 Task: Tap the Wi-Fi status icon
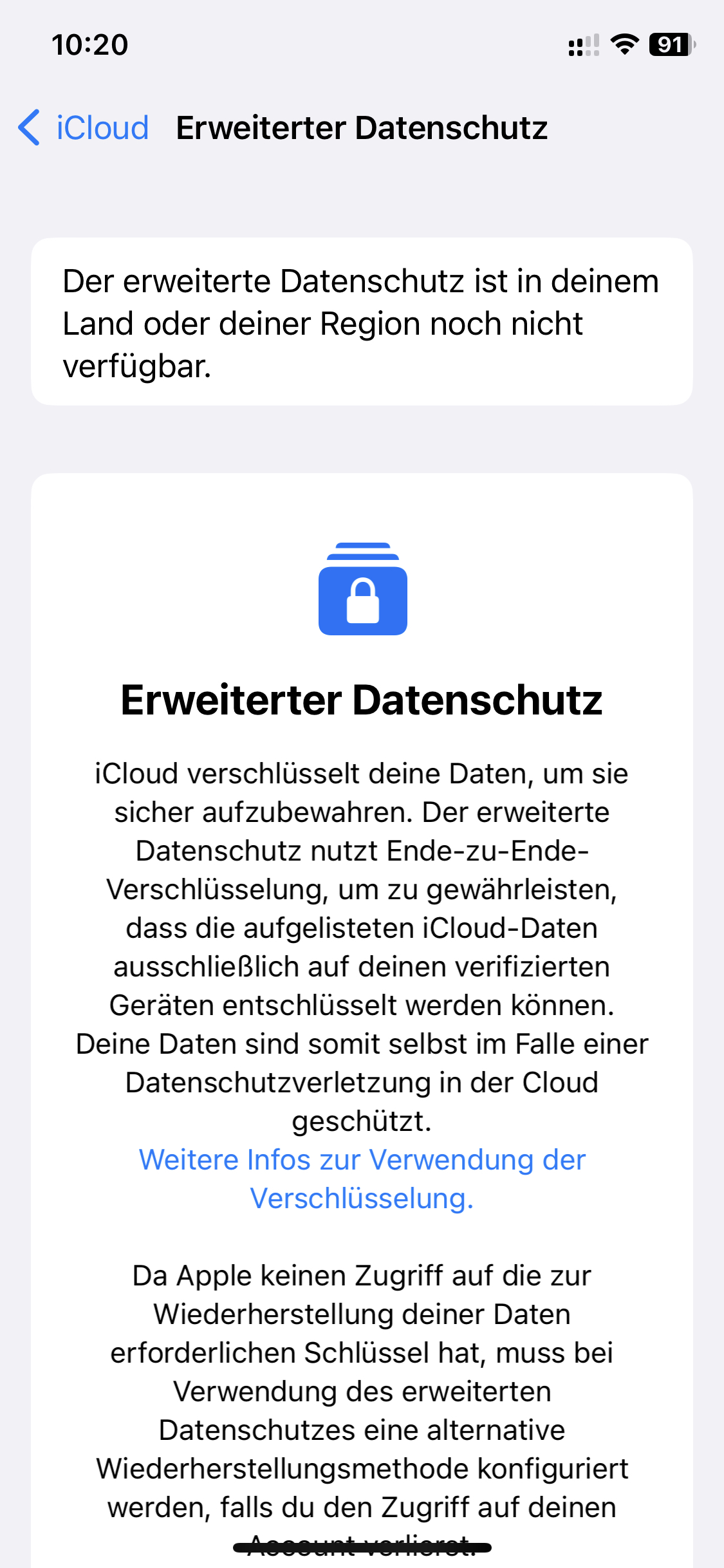624,44
